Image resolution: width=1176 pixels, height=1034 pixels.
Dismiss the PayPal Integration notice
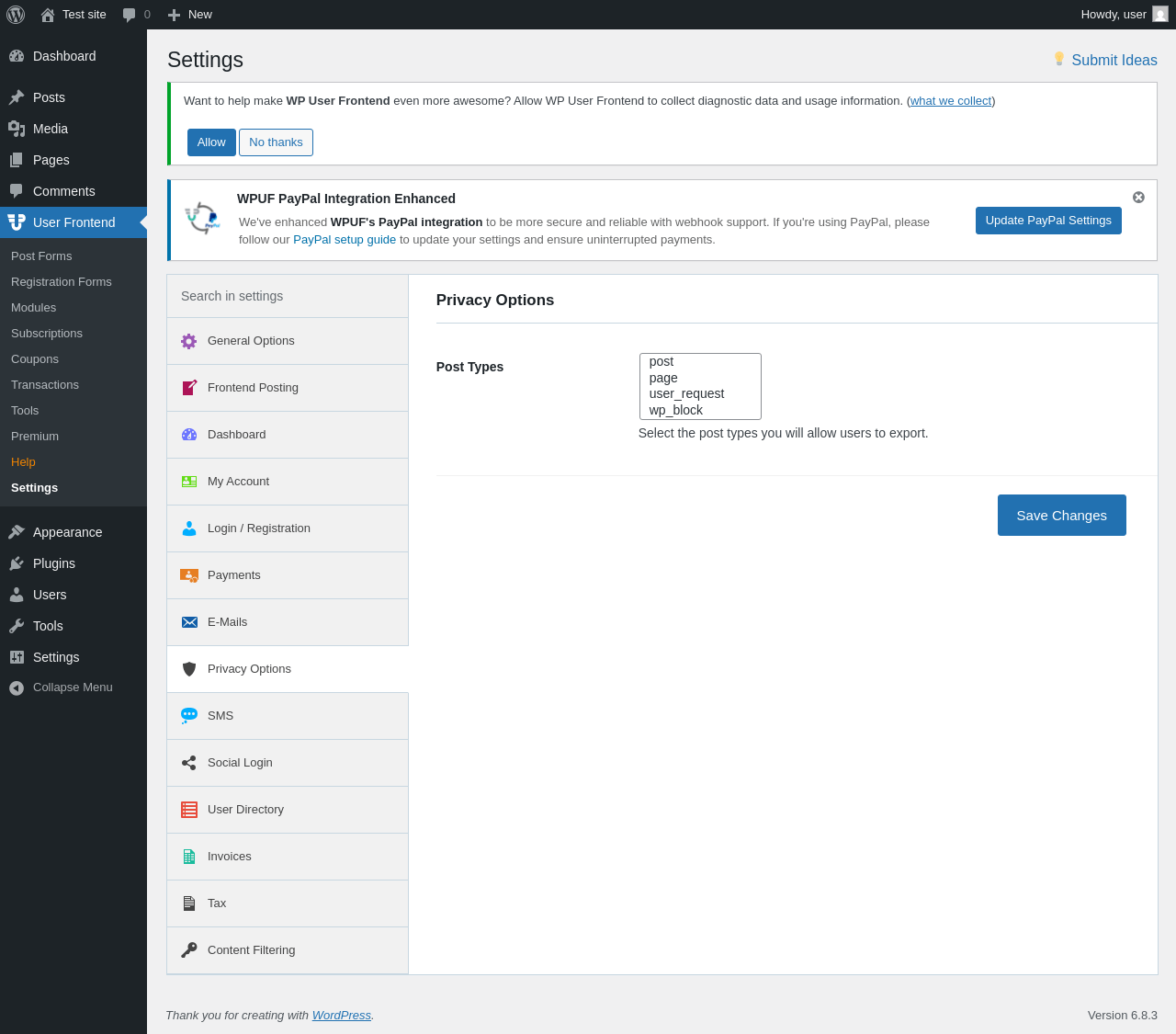pyautogui.click(x=1138, y=198)
